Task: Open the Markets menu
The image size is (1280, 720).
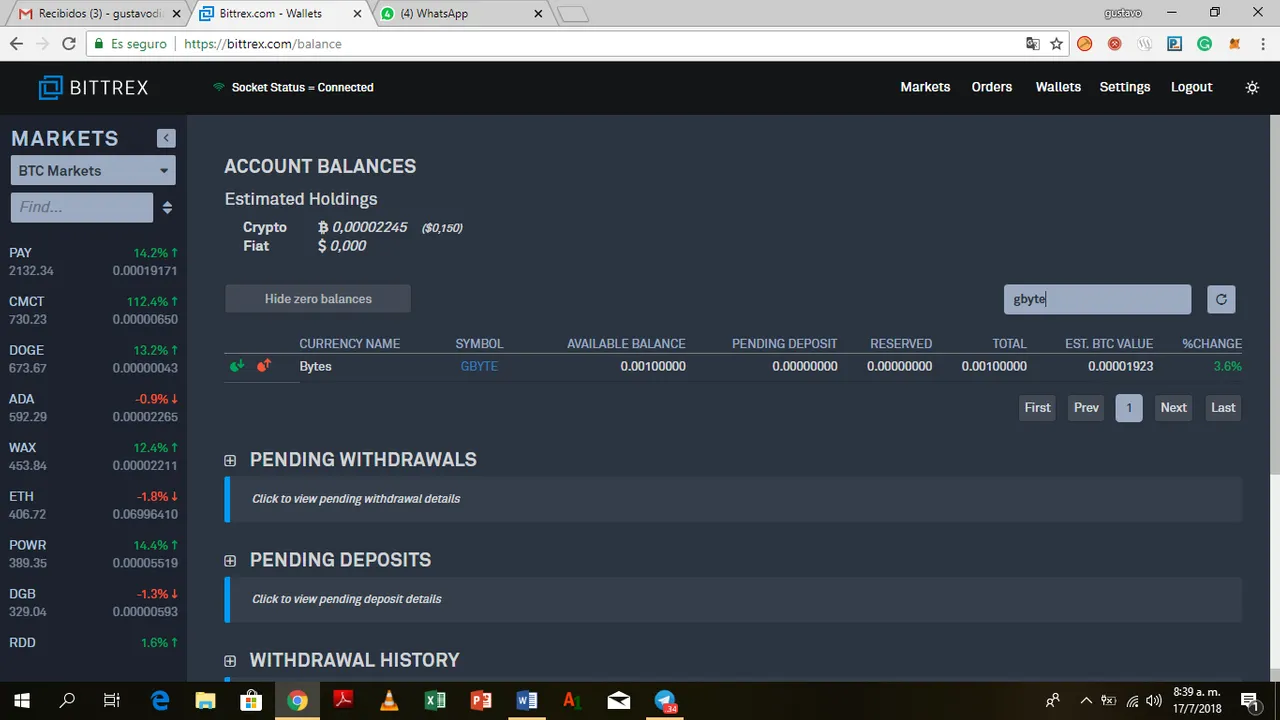Action: 925,87
